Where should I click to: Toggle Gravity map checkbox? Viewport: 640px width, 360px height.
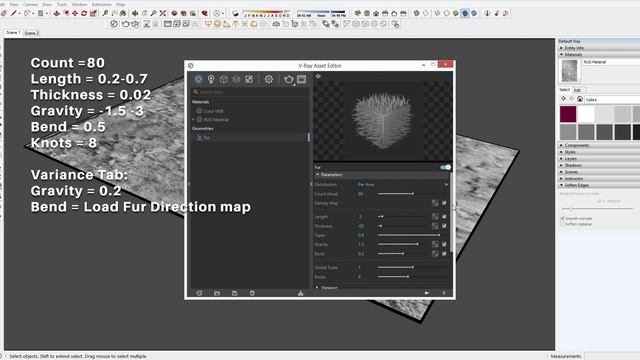[444, 244]
